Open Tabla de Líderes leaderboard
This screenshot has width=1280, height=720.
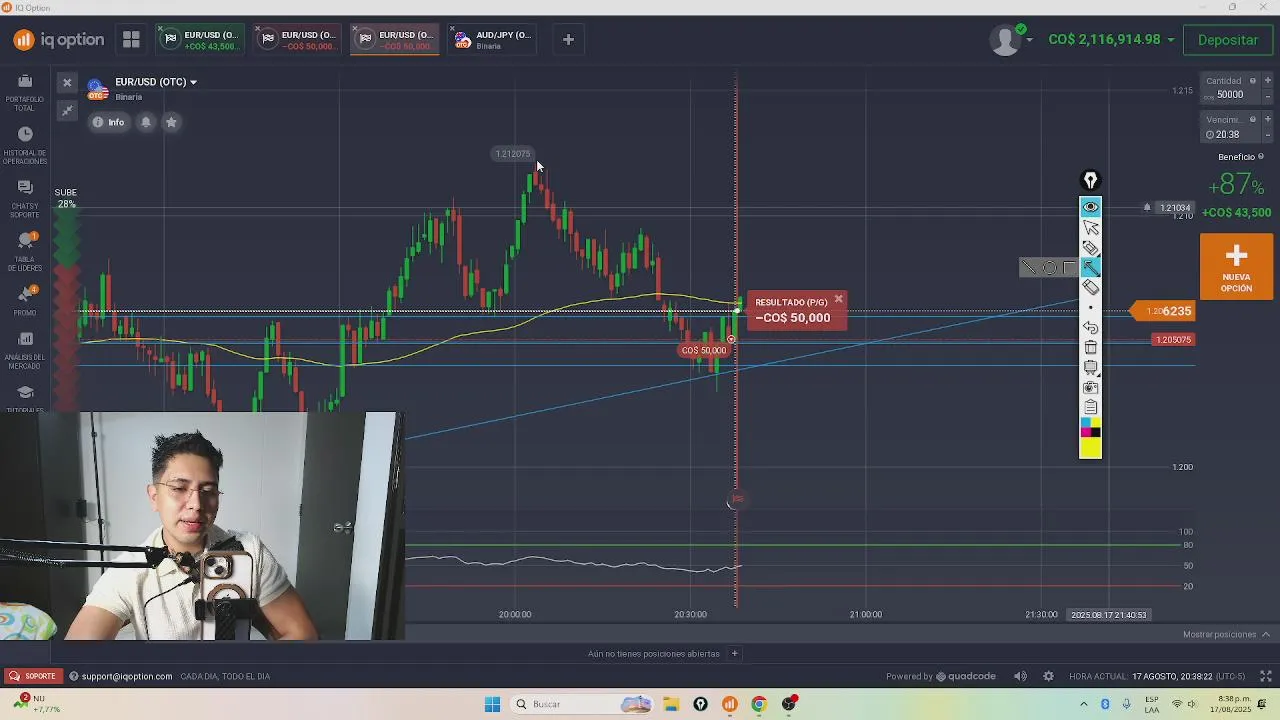[25, 251]
